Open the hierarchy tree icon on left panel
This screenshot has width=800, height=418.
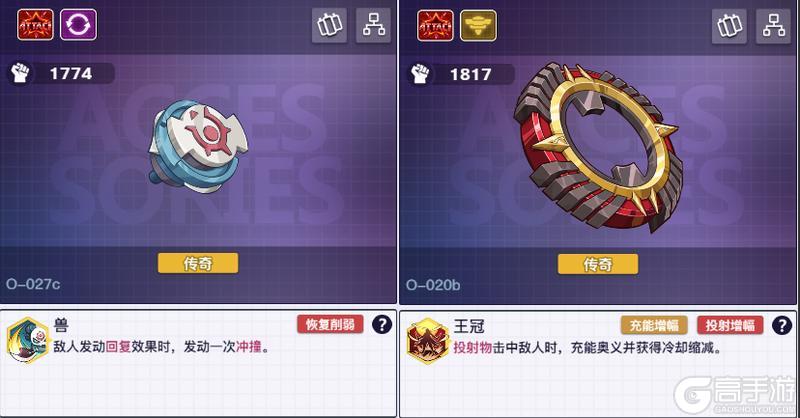(x=373, y=25)
